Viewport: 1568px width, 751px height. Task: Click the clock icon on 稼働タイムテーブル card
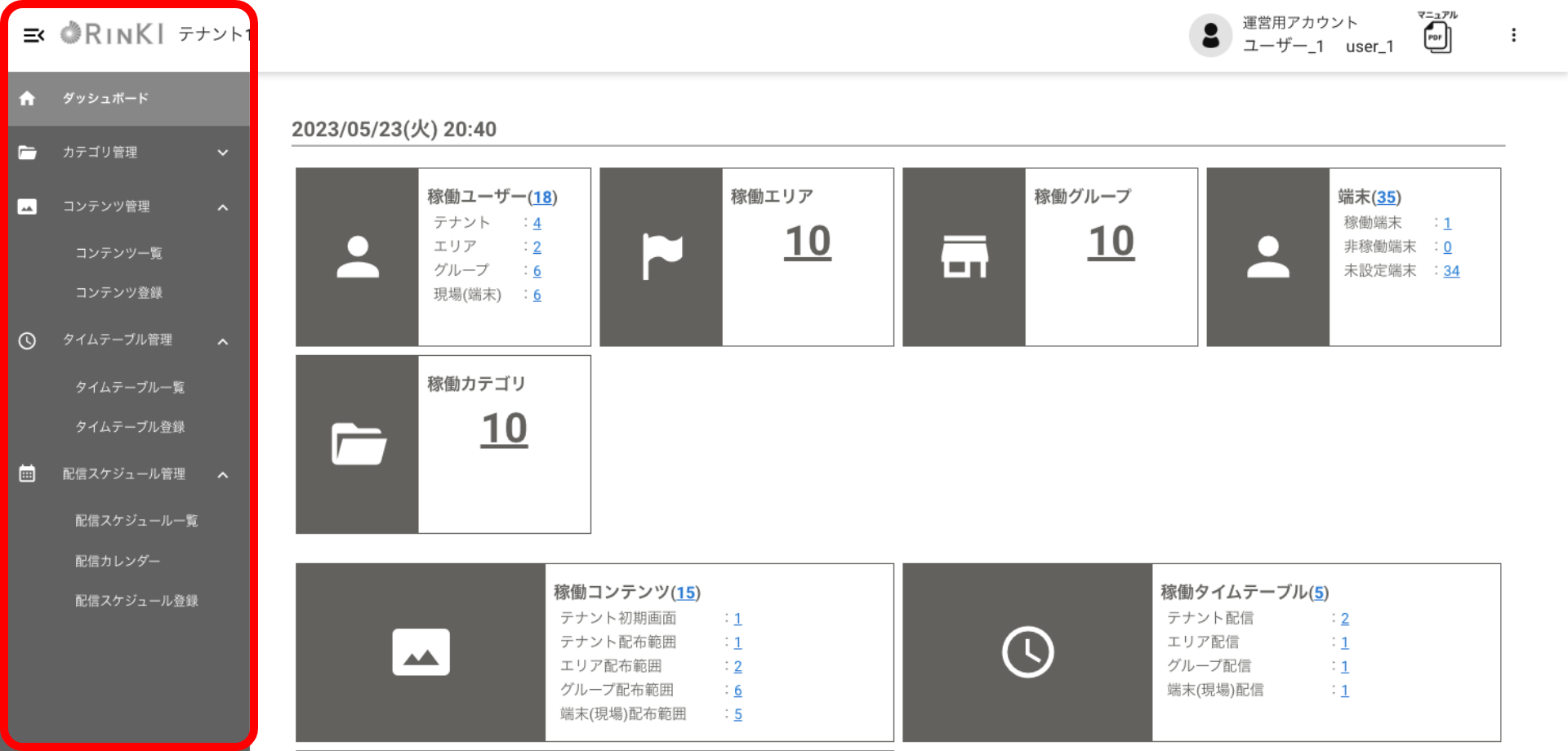pyautogui.click(x=1027, y=652)
